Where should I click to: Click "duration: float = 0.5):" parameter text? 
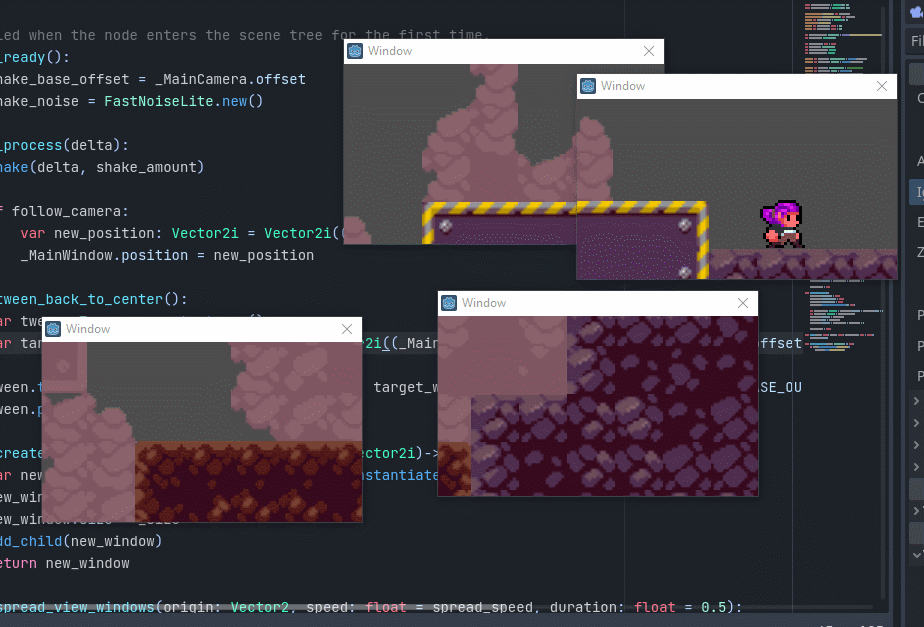646,608
